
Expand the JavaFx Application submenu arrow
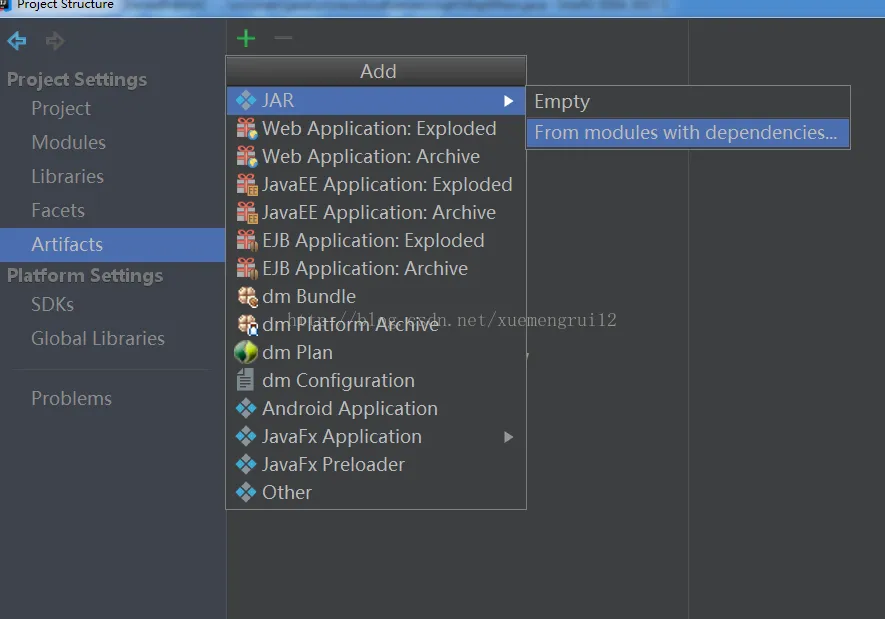coord(509,437)
